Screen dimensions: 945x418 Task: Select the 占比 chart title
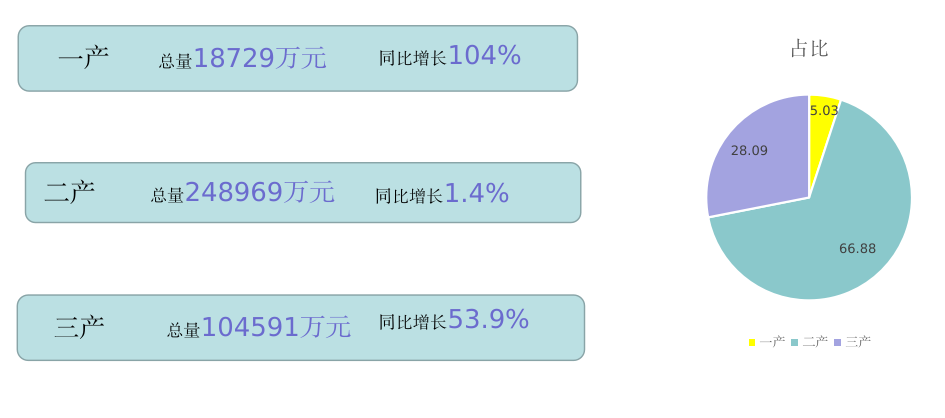click(x=809, y=49)
